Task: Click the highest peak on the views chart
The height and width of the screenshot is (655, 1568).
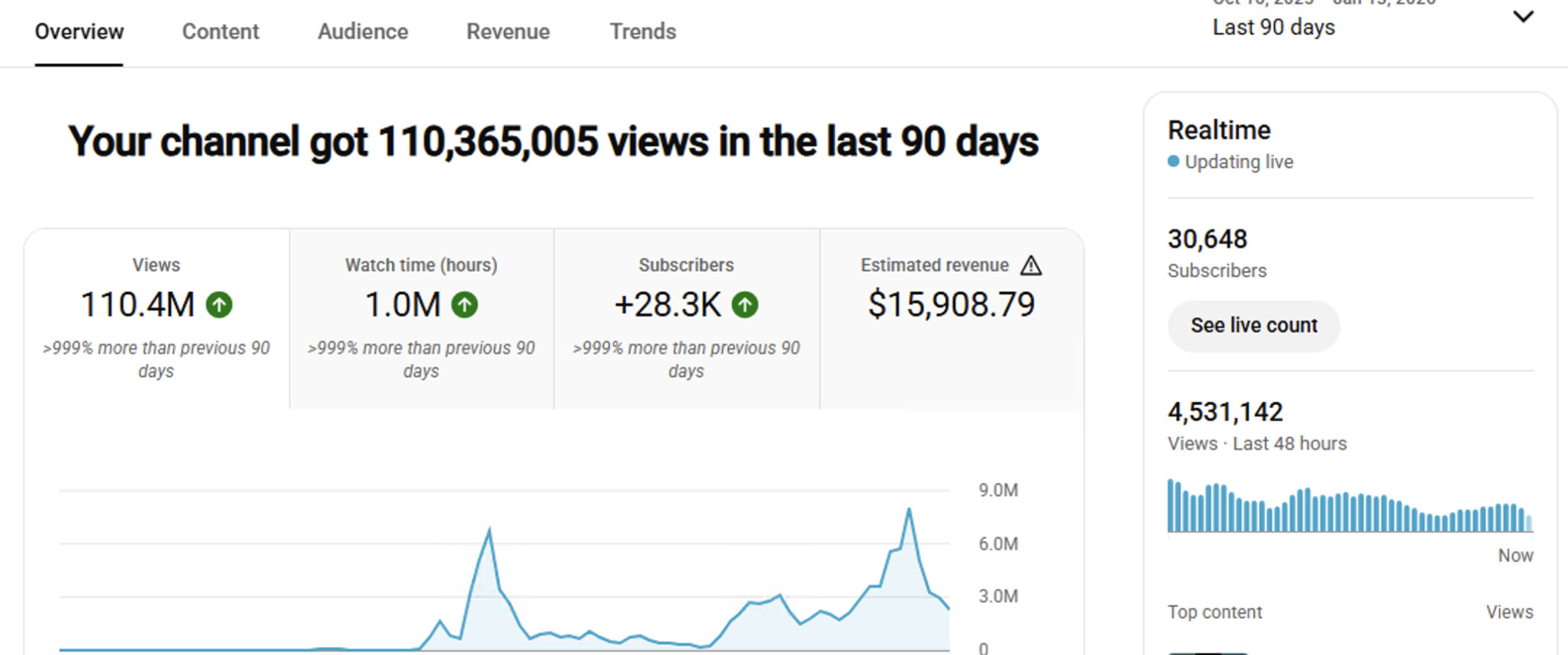Action: (x=909, y=510)
